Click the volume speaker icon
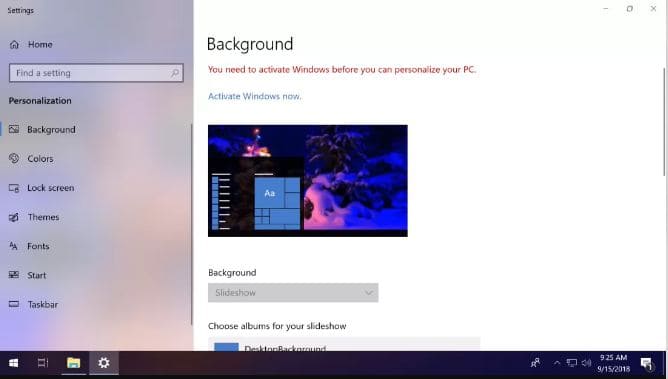Screen dimensions: 668x379 pos(587,363)
